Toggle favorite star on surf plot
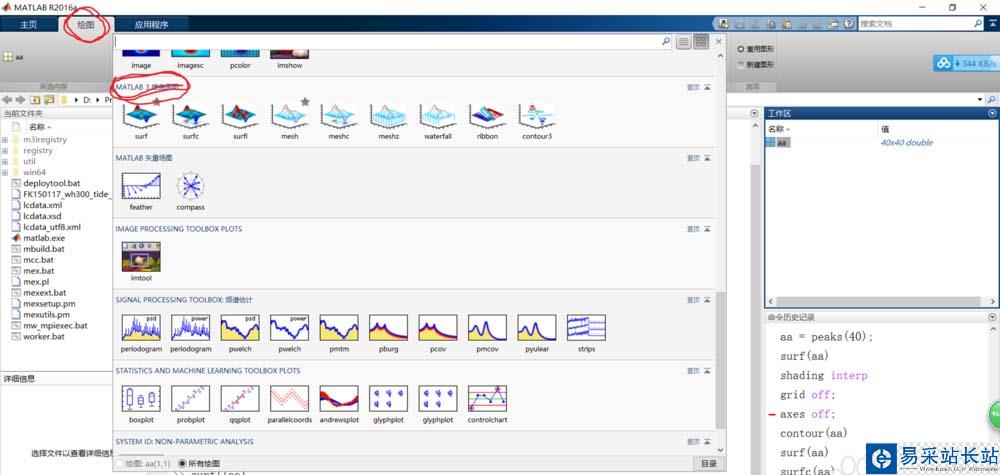The height and width of the screenshot is (475, 1000). coord(156,101)
